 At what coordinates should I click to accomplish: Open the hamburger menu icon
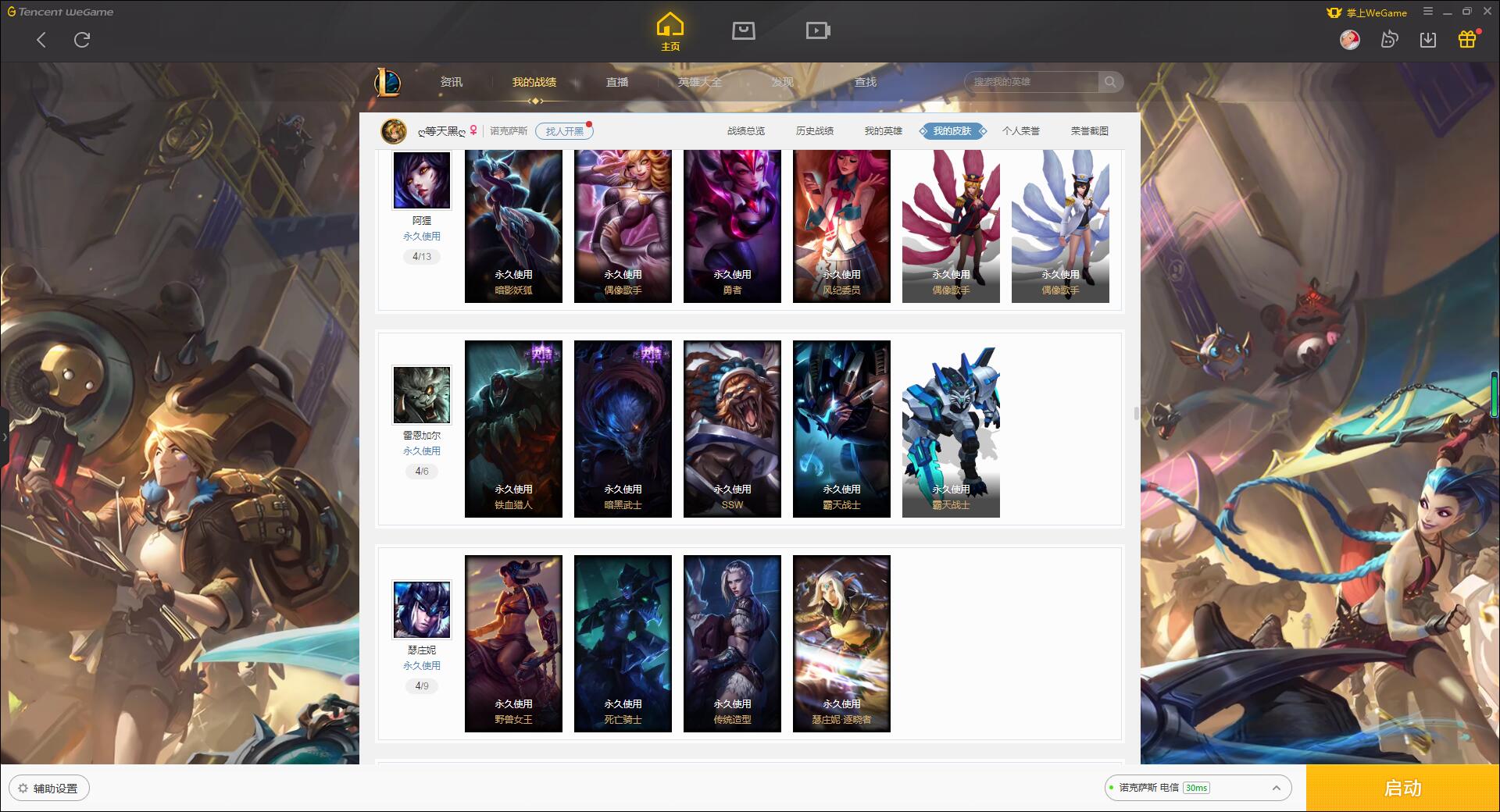1428,12
